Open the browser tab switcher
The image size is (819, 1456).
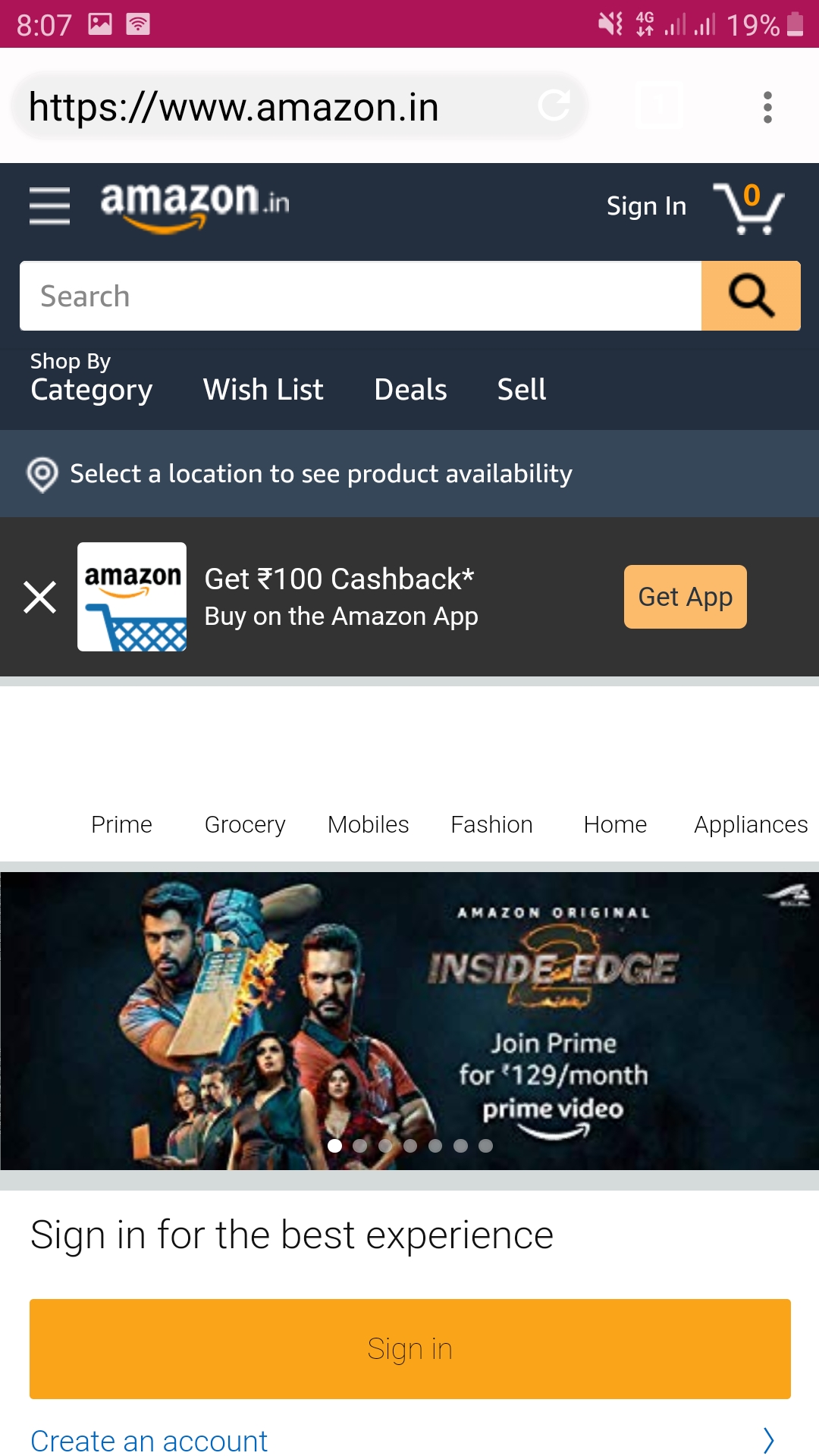pos(658,106)
